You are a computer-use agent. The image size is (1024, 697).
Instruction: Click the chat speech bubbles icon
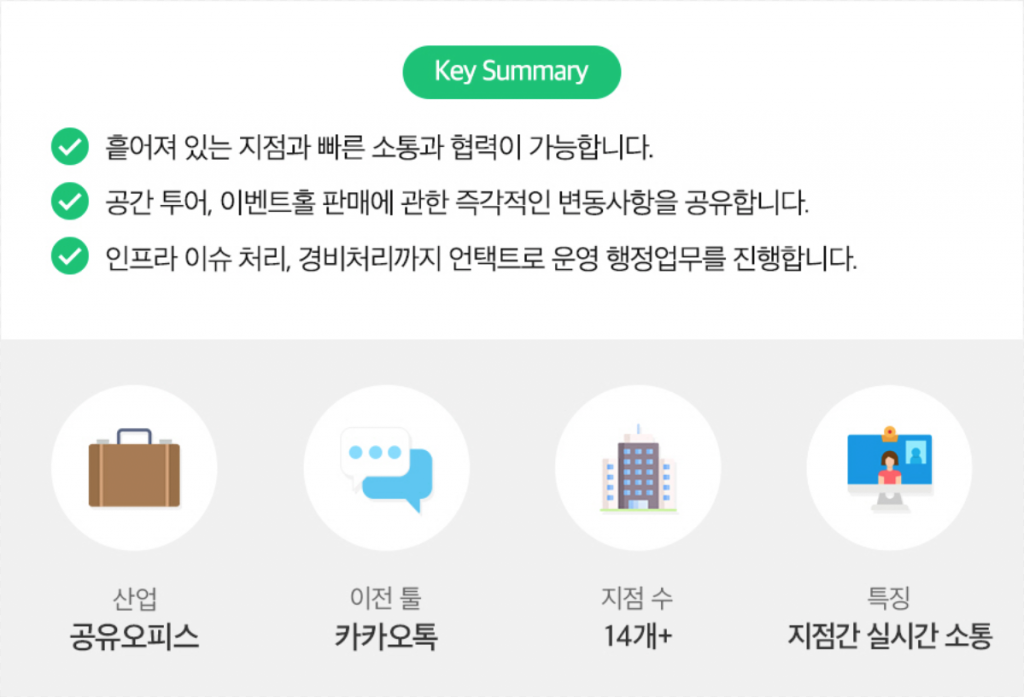tap(386, 468)
